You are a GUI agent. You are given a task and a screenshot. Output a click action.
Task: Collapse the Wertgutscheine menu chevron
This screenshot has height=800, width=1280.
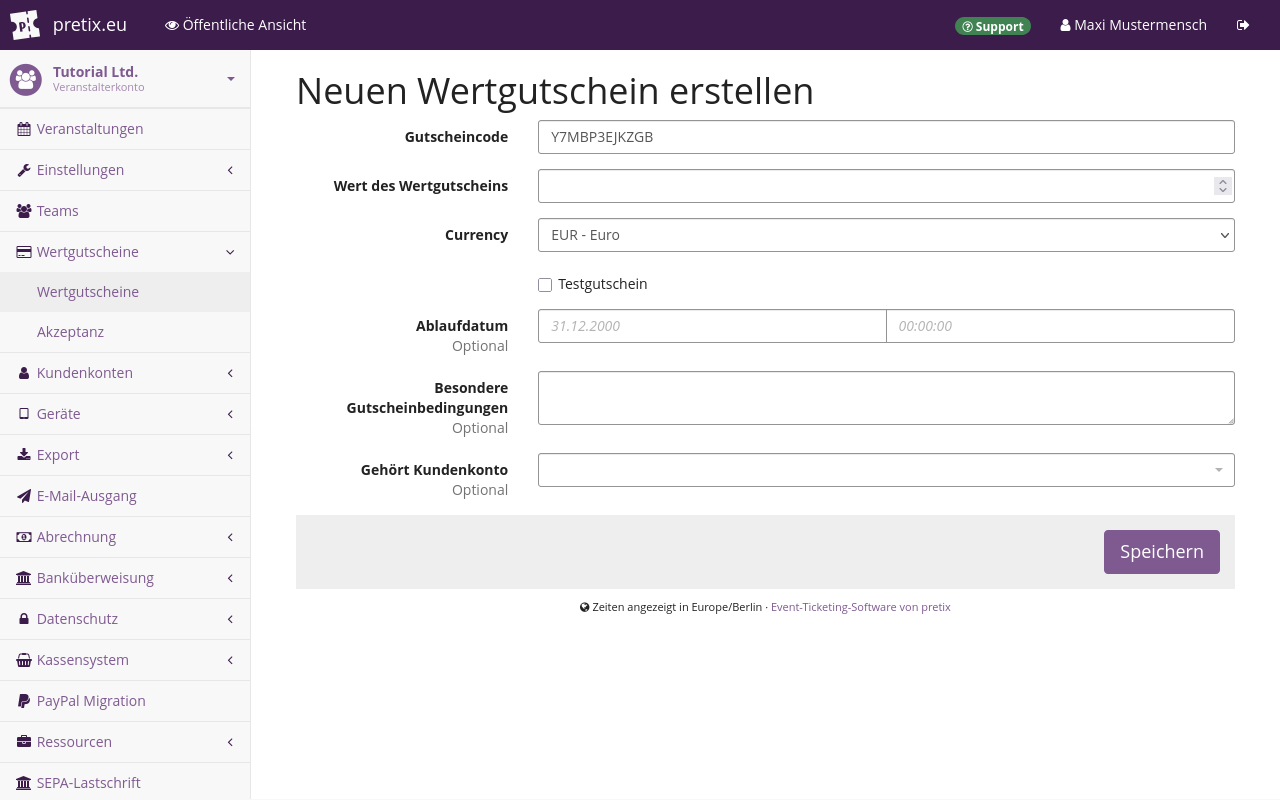[x=230, y=252]
